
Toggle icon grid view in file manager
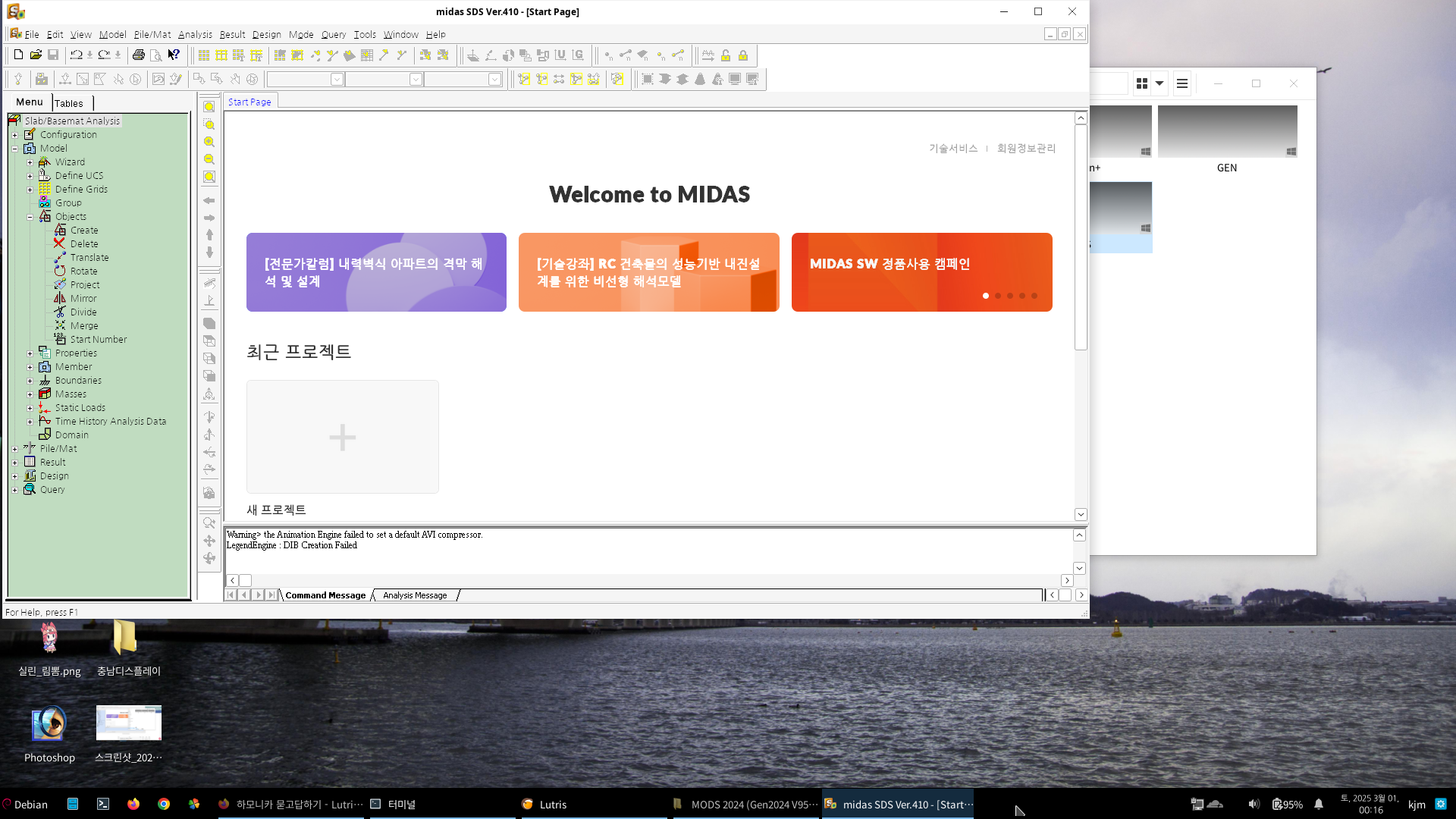[x=1142, y=83]
